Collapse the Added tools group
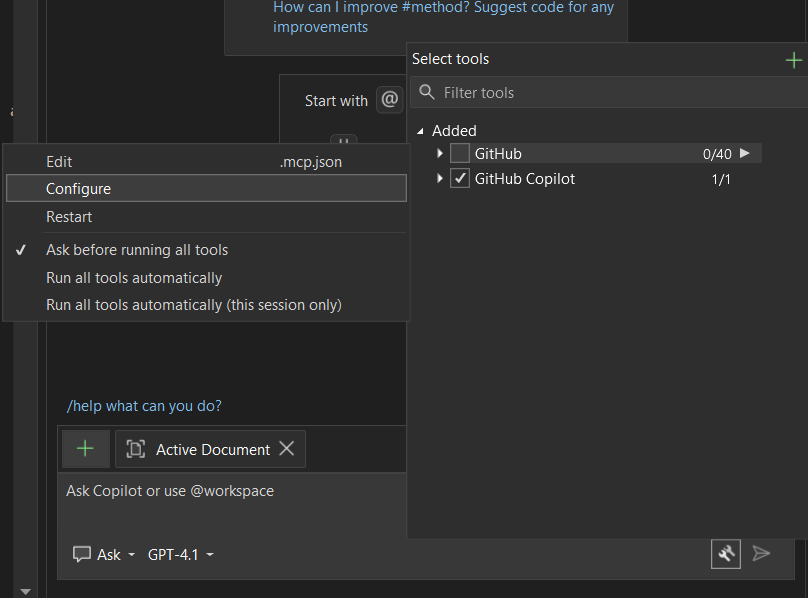 pyautogui.click(x=422, y=130)
